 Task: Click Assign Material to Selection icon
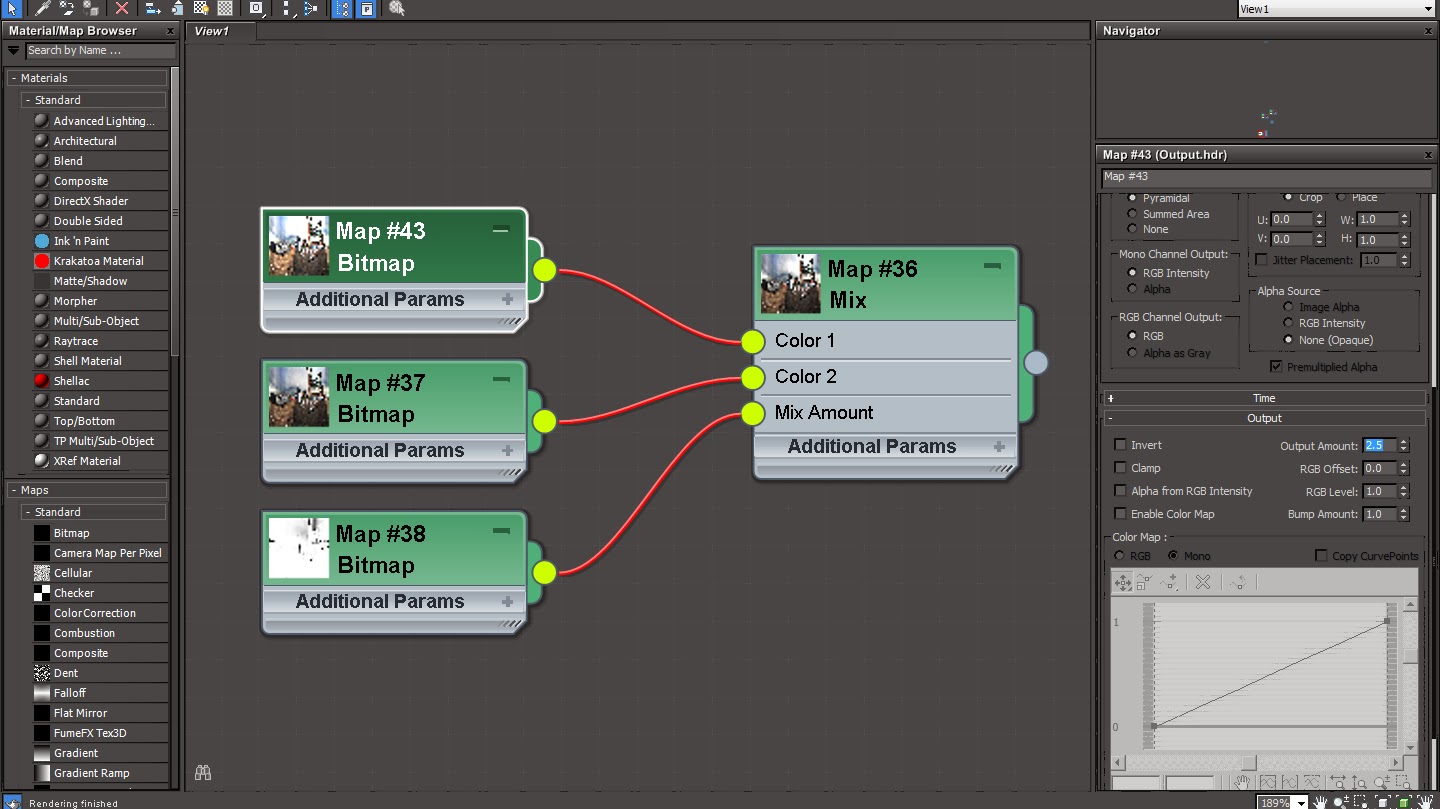tap(91, 8)
